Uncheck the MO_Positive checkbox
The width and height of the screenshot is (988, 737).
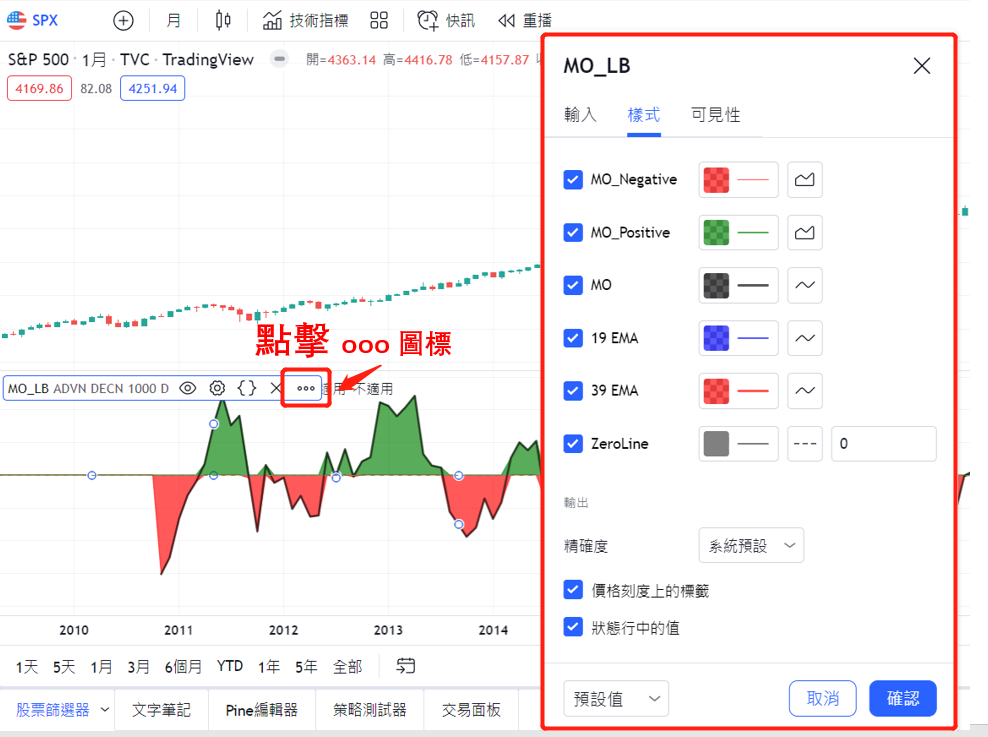point(573,232)
